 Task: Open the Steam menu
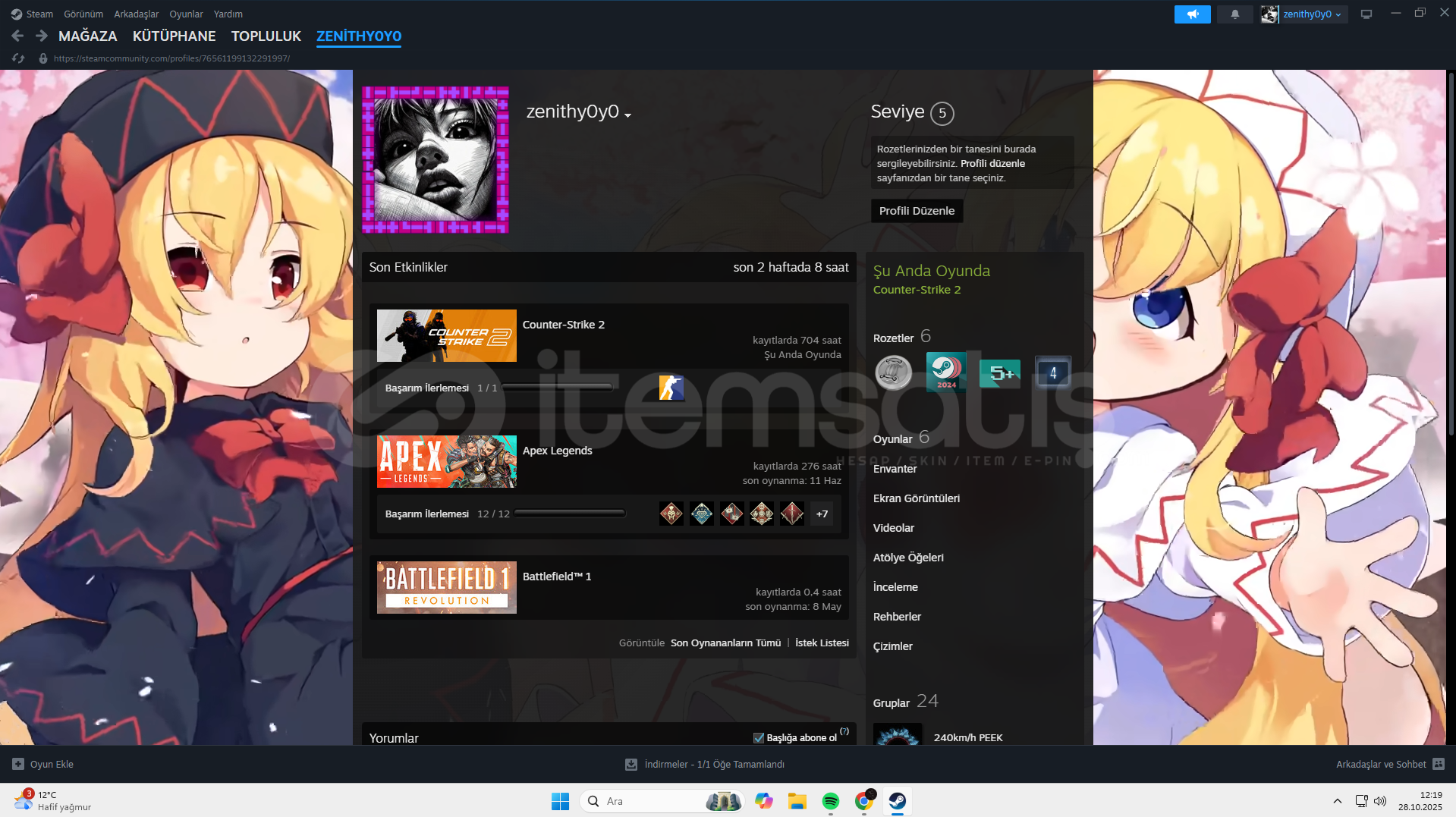click(39, 14)
